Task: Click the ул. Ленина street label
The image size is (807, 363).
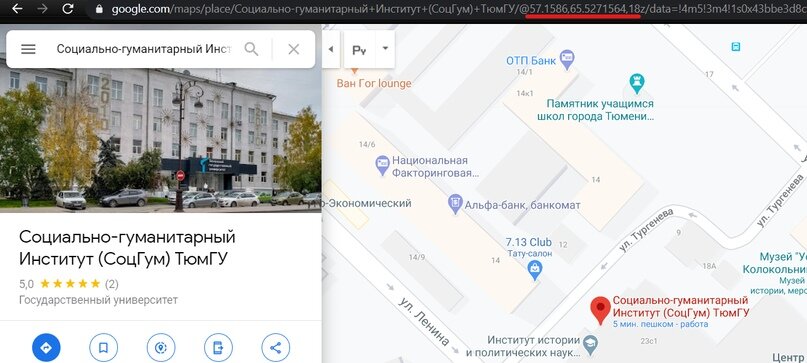Action: click(x=425, y=321)
